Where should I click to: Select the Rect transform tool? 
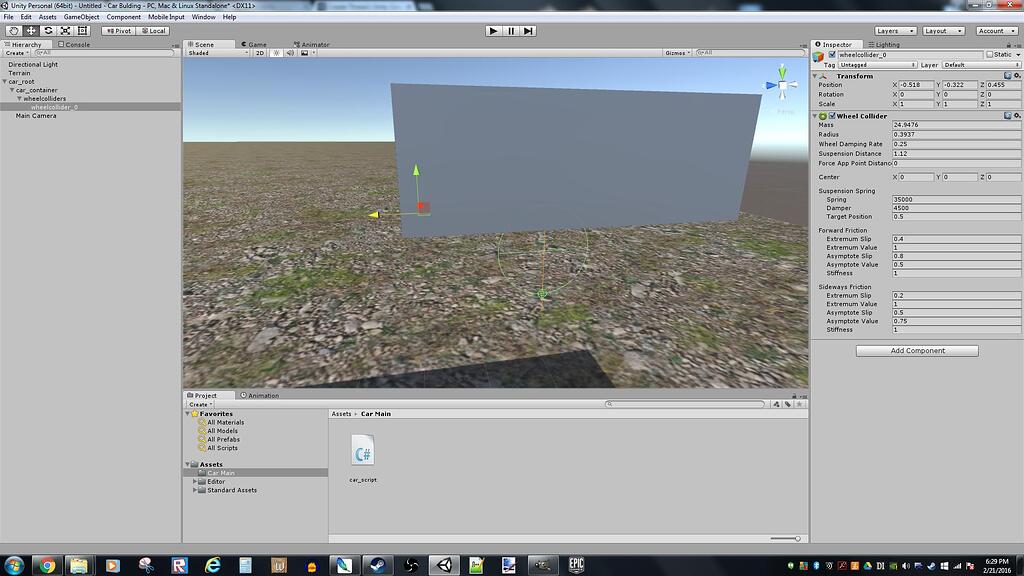coord(84,30)
